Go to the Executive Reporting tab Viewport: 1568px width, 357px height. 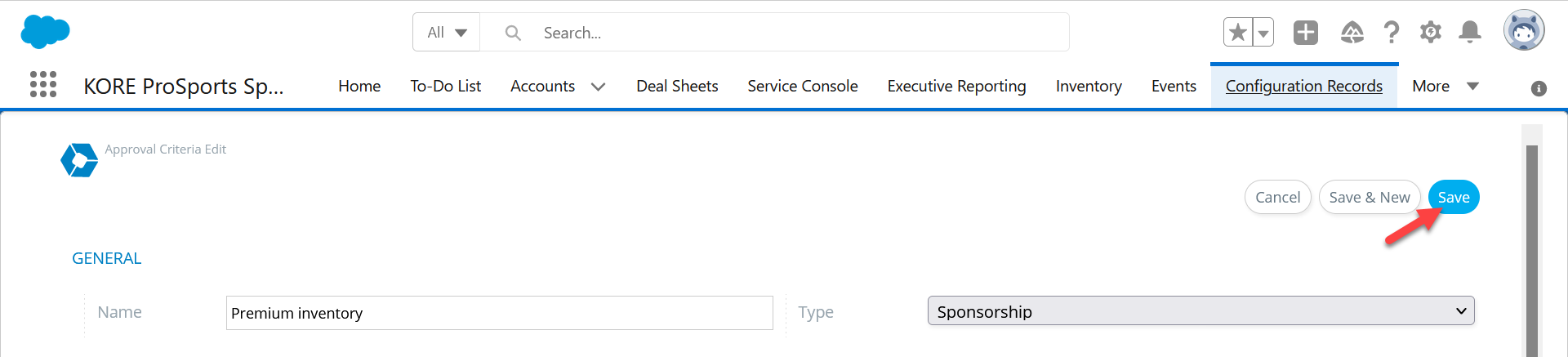(x=956, y=86)
